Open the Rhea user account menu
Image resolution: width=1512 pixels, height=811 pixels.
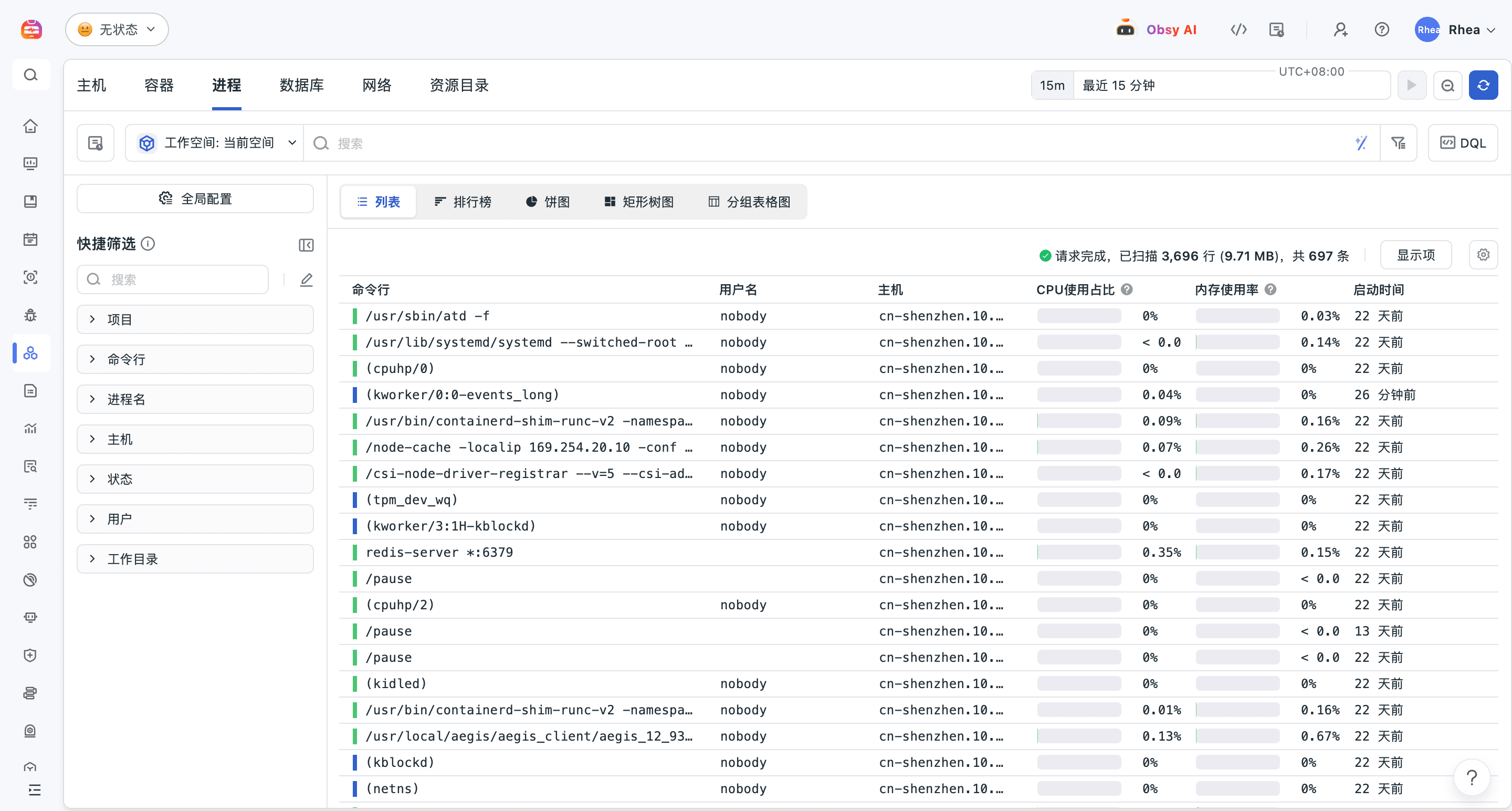coord(1455,29)
